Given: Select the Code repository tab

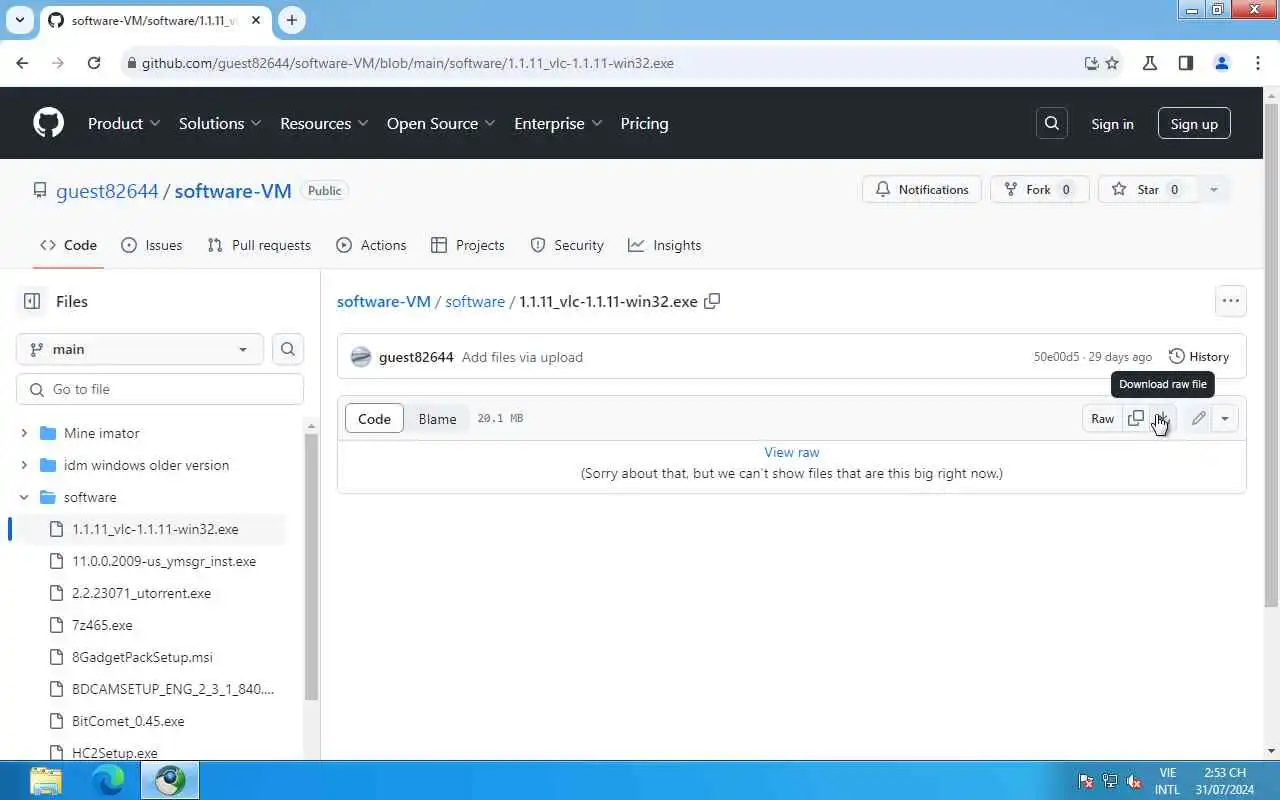Looking at the screenshot, I should pyautogui.click(x=68, y=245).
